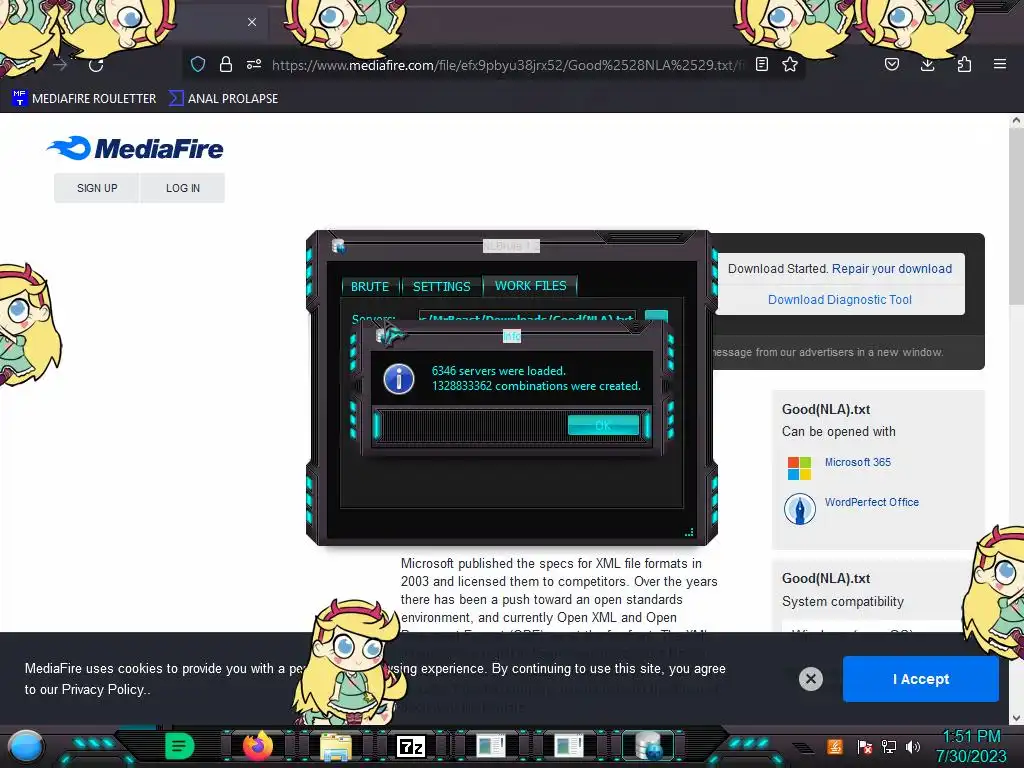
Task: Toggle reader view icon
Action: [761, 64]
